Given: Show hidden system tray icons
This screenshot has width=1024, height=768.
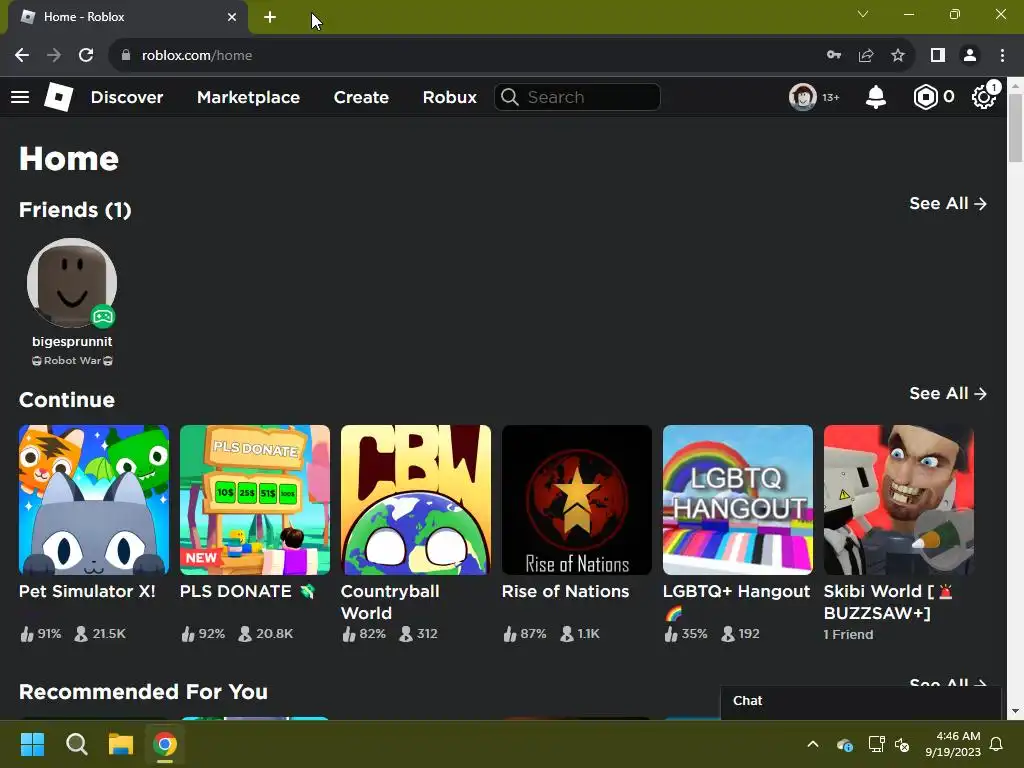Looking at the screenshot, I should 813,744.
